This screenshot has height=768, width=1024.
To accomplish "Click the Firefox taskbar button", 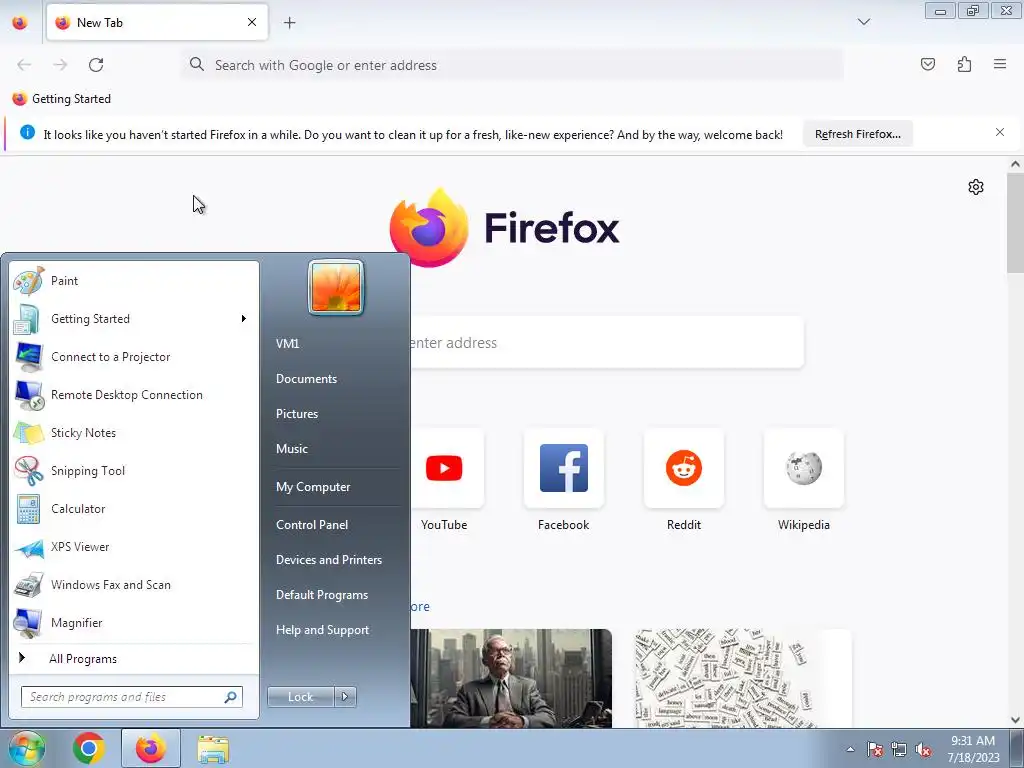I will (151, 748).
